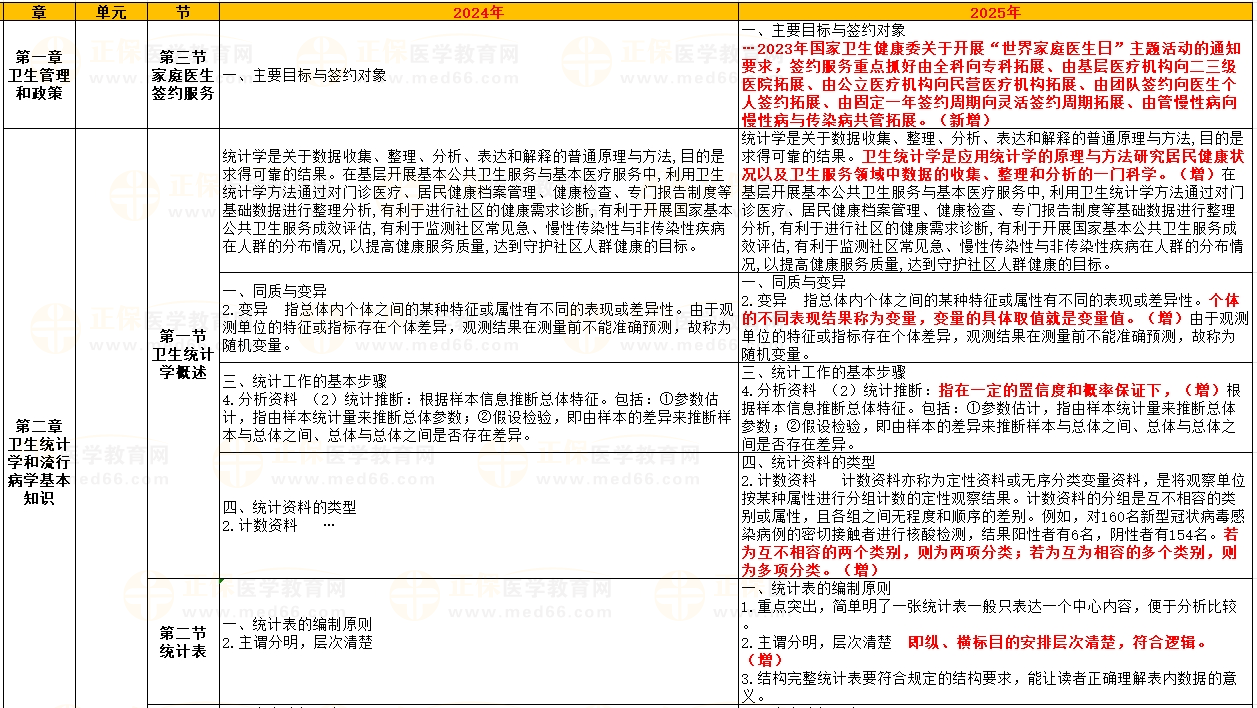
Task: Click 2024 cell 主要目标与签约对象
Action: [479, 75]
